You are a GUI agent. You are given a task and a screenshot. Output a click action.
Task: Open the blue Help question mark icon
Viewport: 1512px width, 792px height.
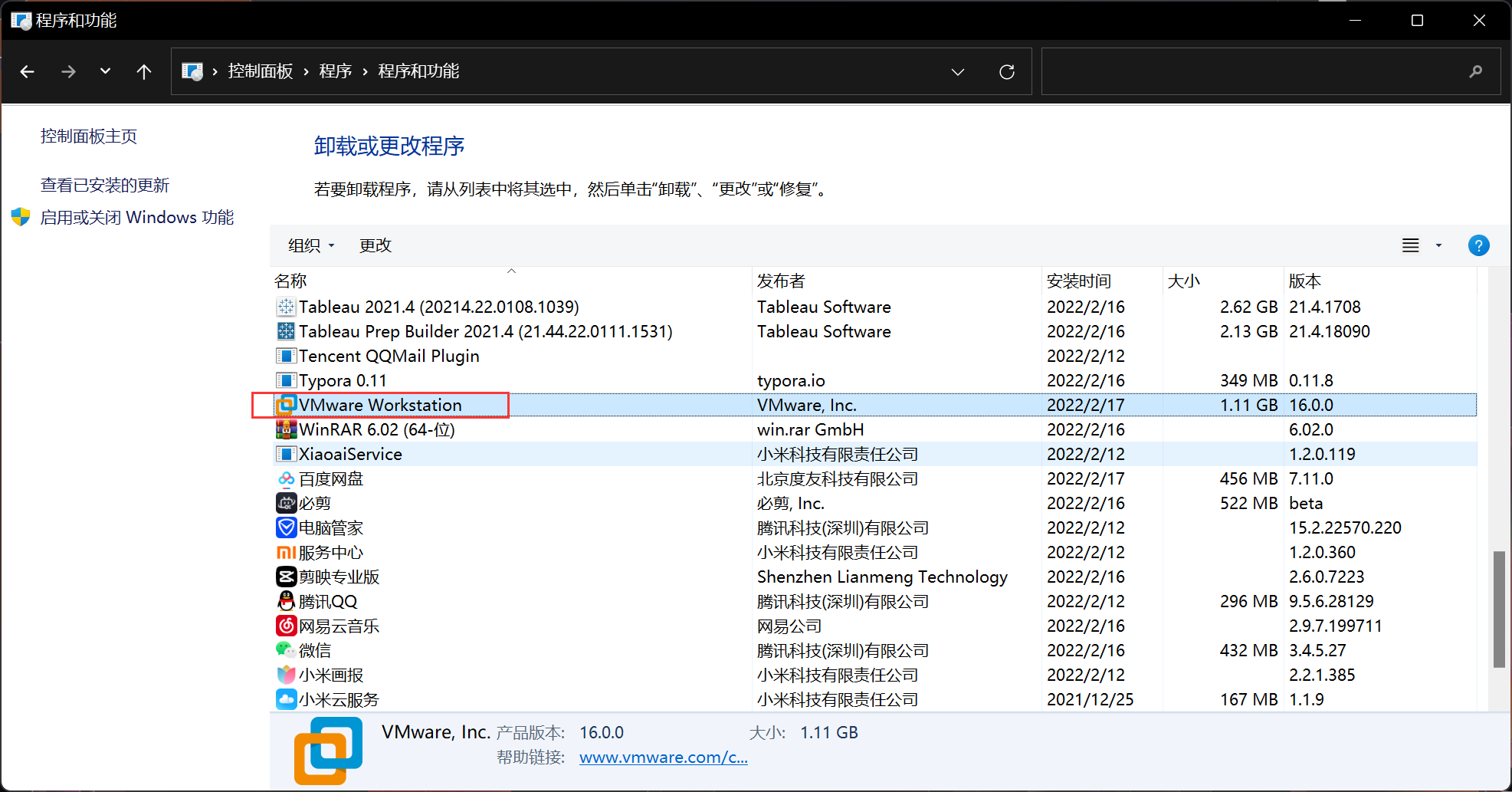click(x=1478, y=245)
